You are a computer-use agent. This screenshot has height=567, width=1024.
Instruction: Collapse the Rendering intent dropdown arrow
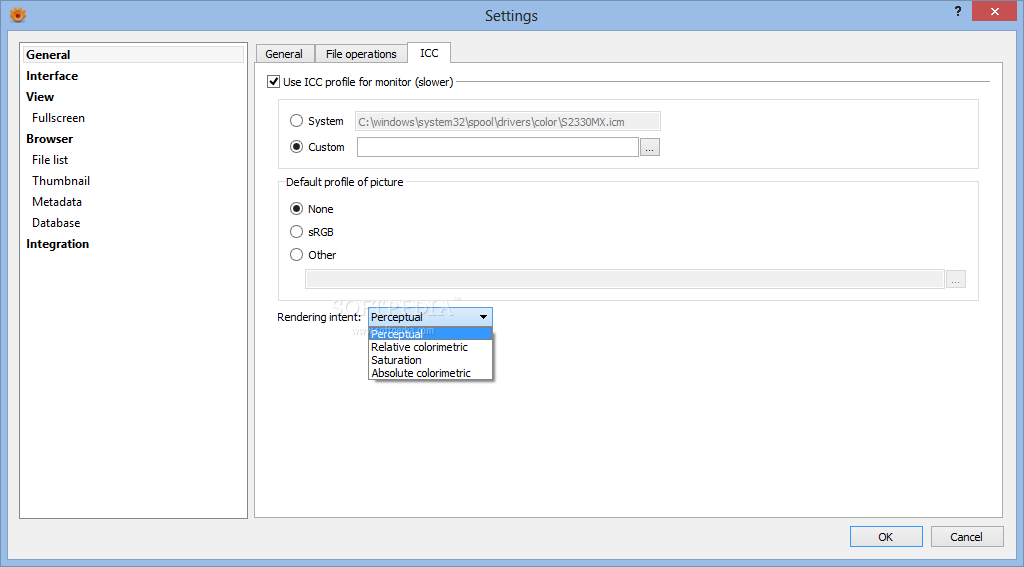point(483,317)
